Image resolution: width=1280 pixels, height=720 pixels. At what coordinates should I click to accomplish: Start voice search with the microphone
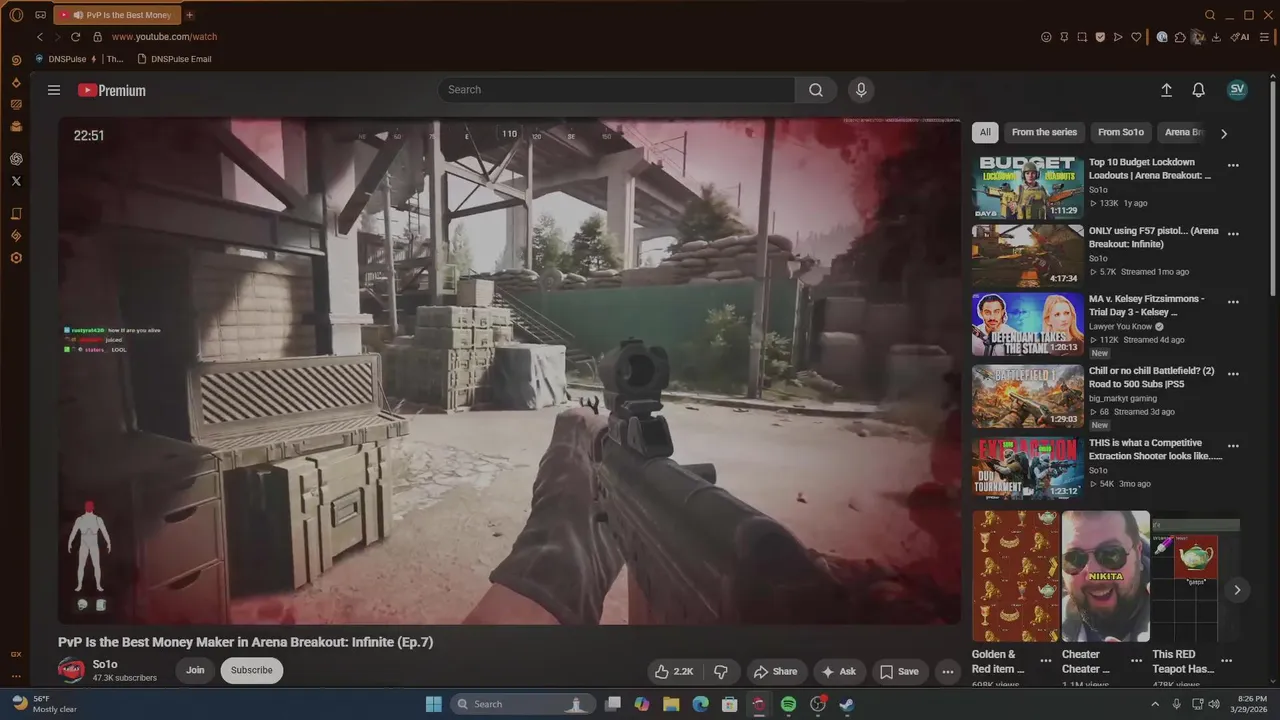[861, 90]
